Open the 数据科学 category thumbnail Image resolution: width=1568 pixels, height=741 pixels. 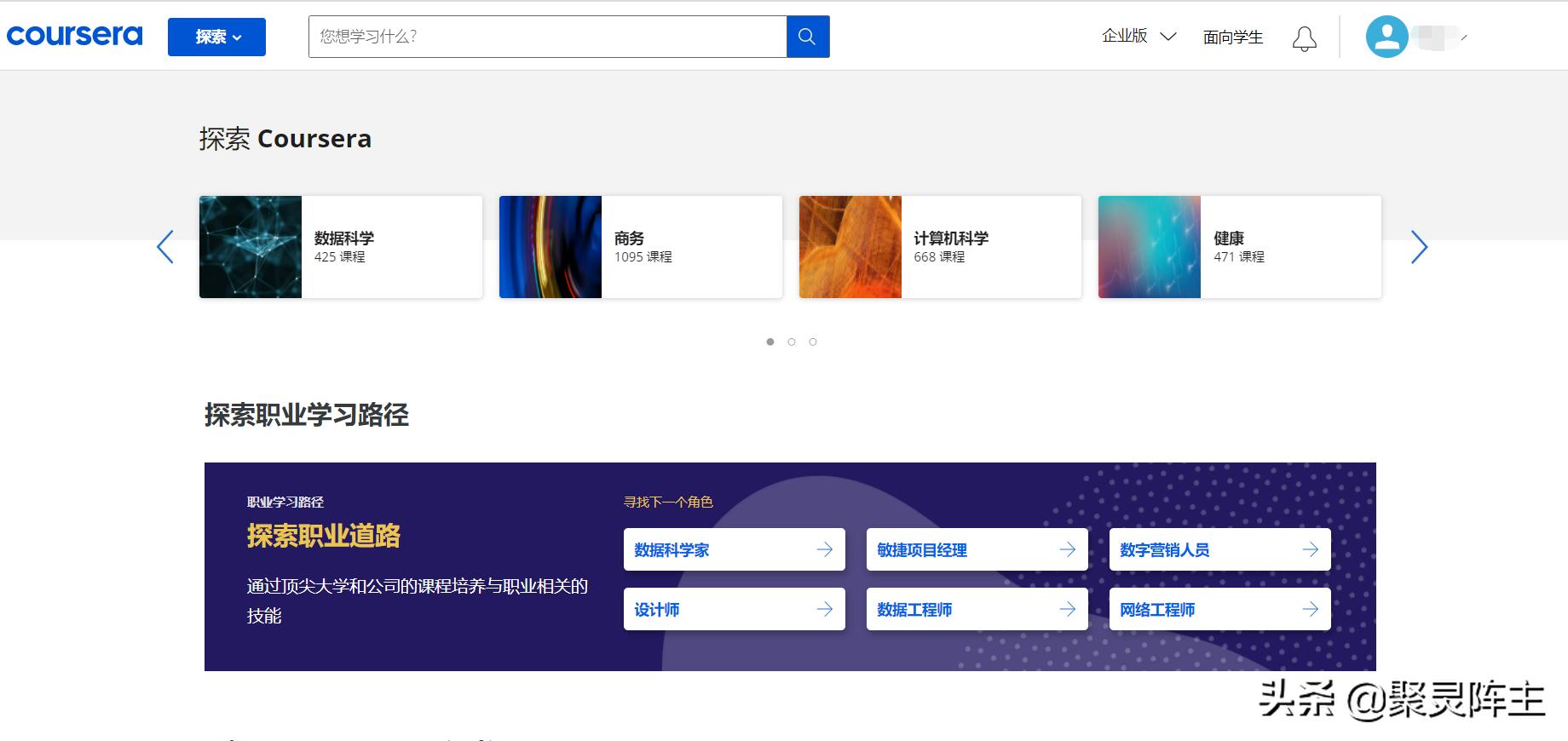(251, 247)
